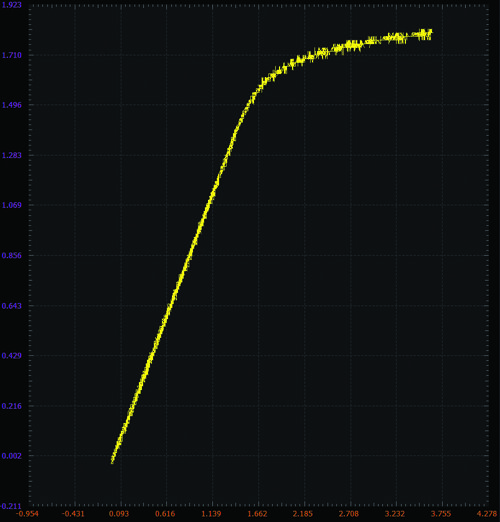Select the 0.093 x-axis tick label

[x=119, y=514]
